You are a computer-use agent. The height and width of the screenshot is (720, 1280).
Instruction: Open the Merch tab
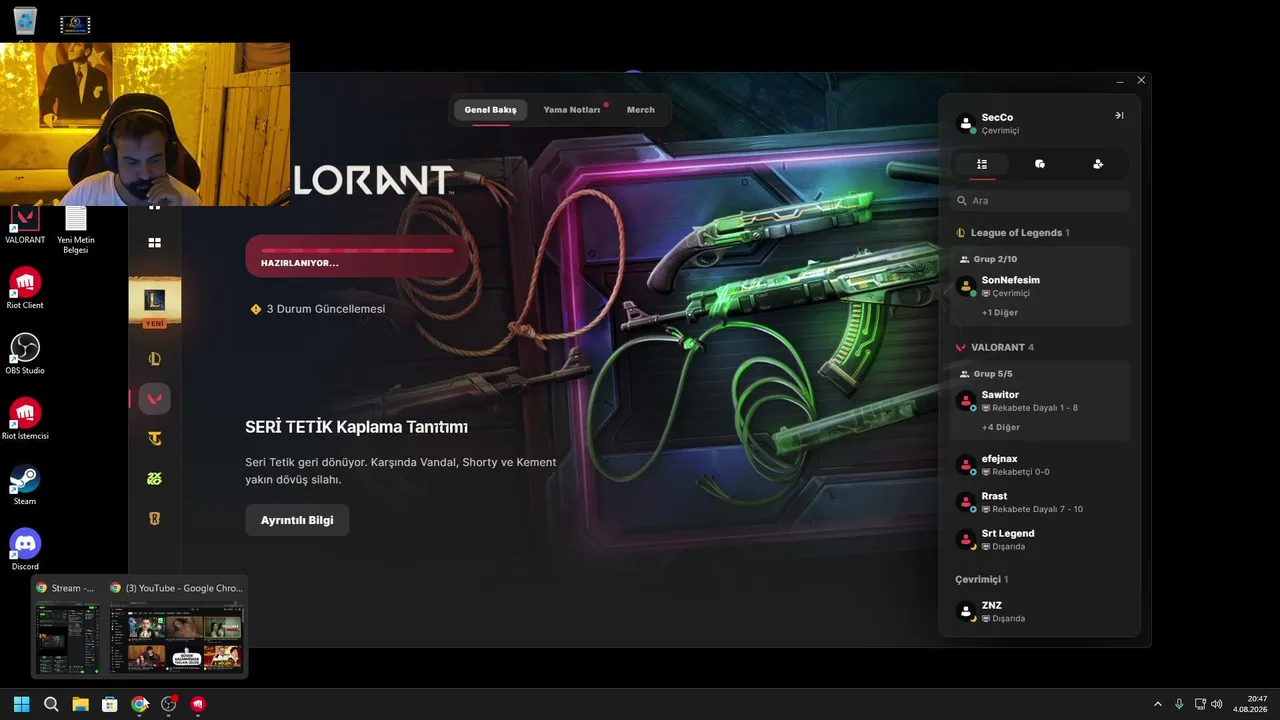[641, 110]
